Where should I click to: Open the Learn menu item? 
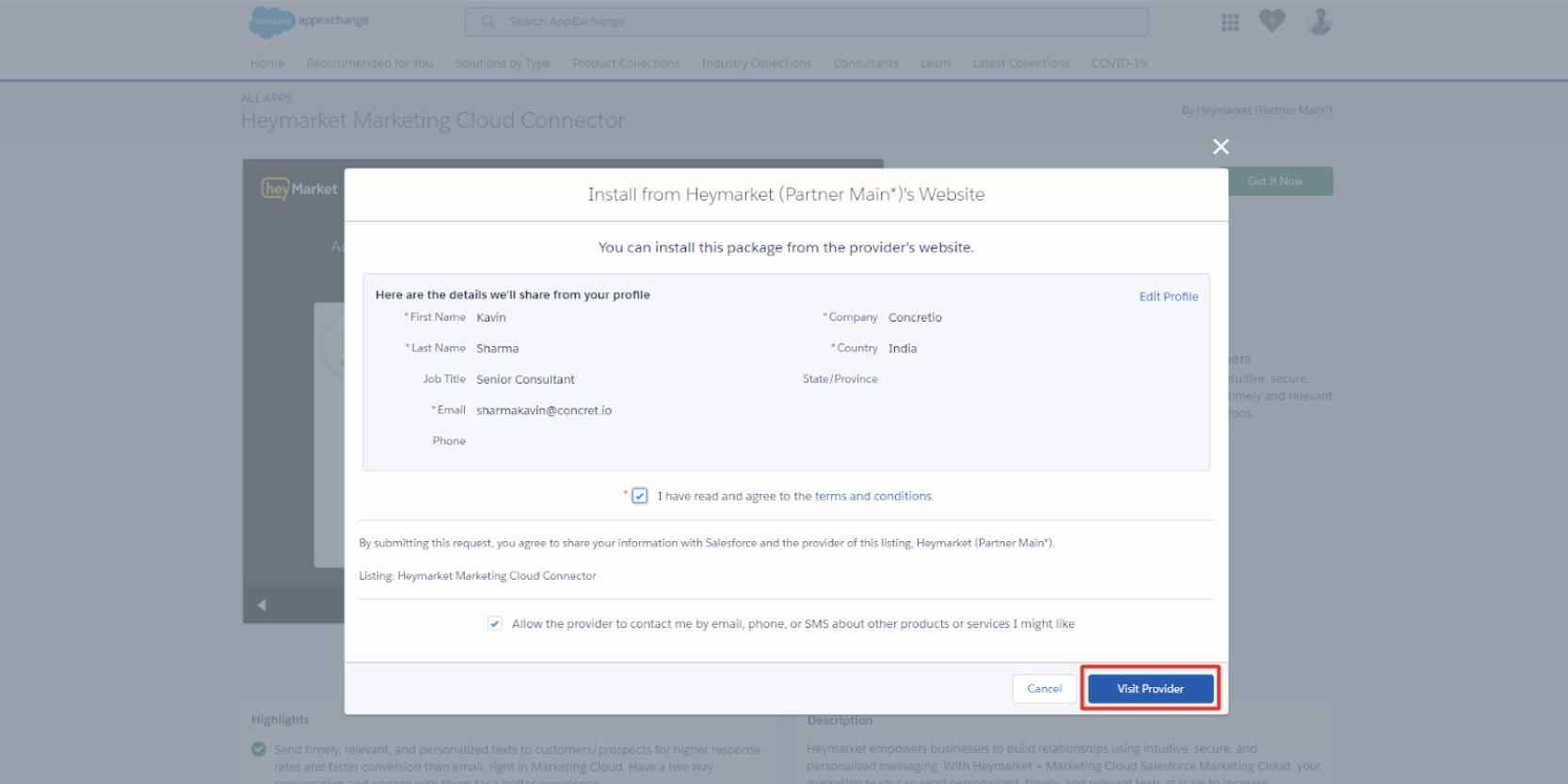coord(936,63)
